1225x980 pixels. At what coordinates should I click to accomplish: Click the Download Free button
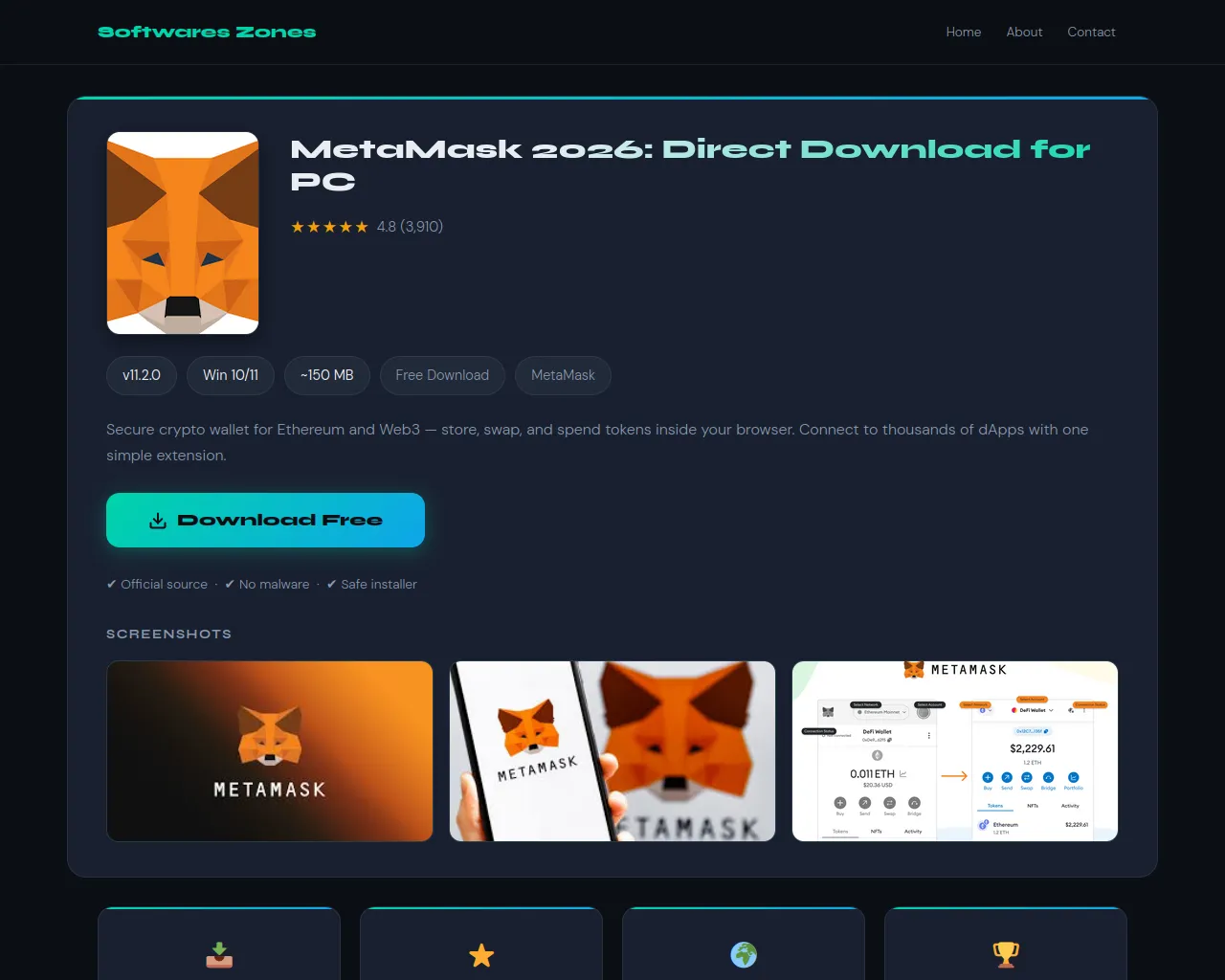coord(265,520)
